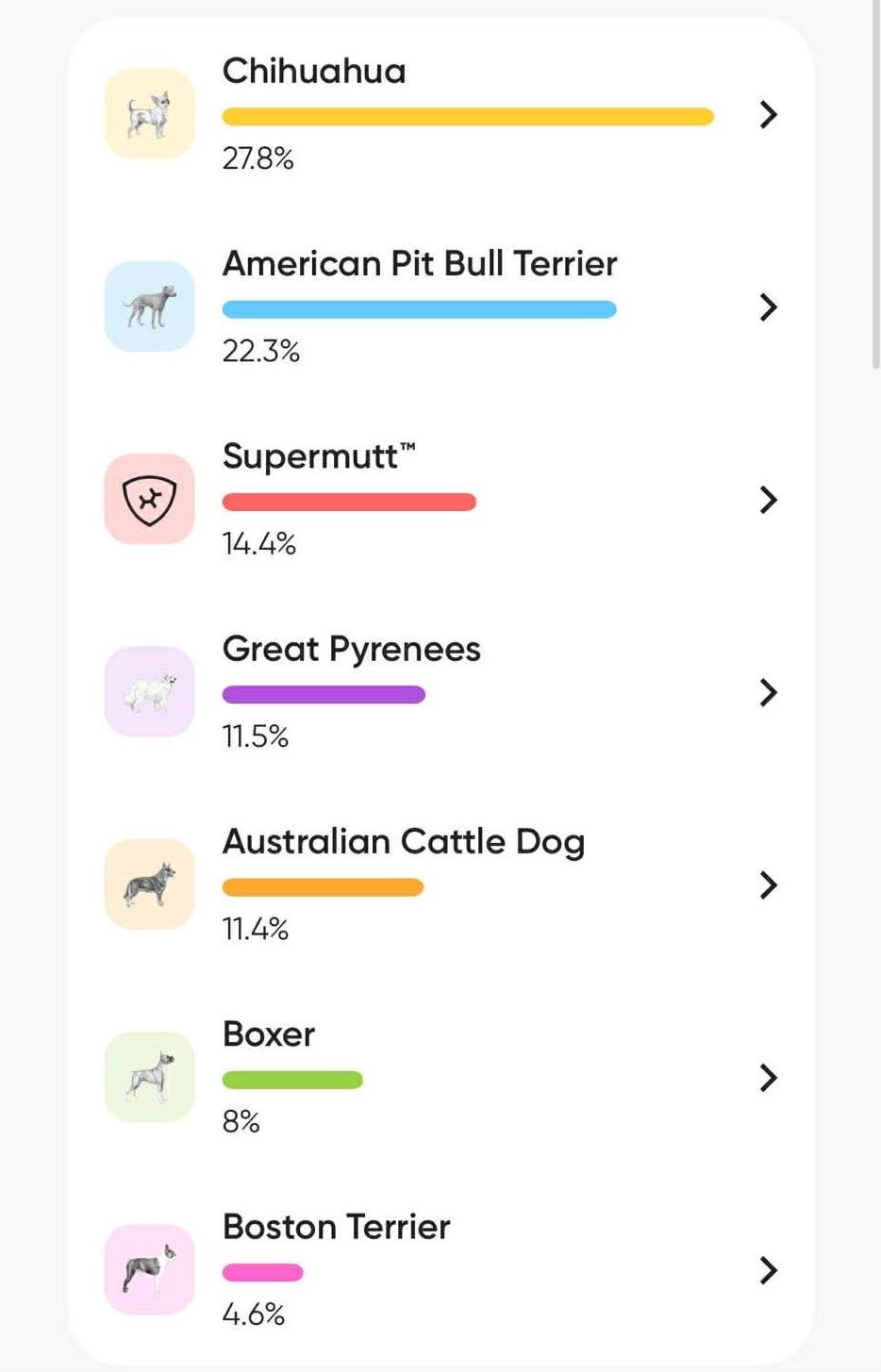Tap the Boston Terrier chevron arrow

coord(769,1271)
